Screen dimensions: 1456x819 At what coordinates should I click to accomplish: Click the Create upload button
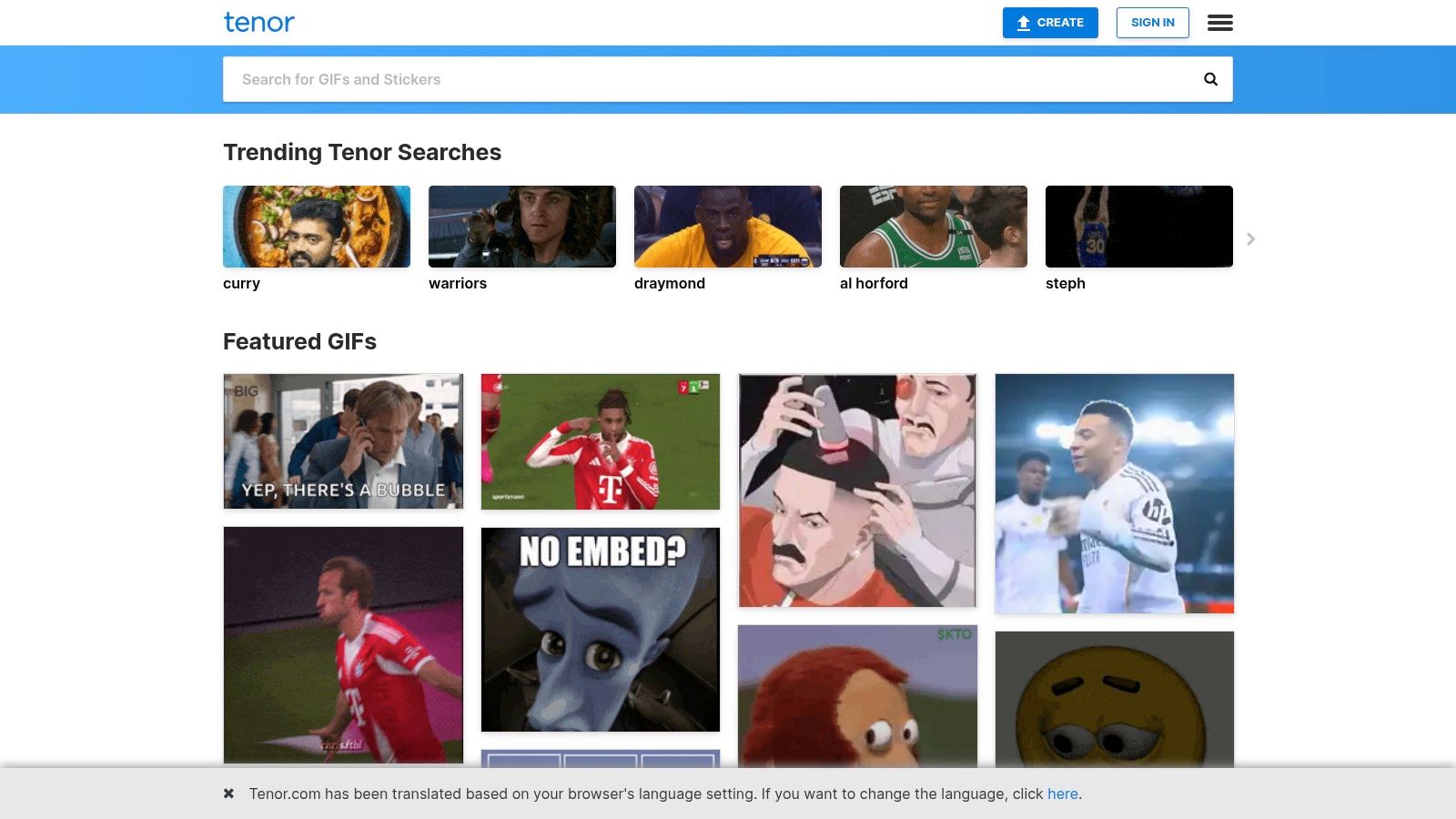point(1050,23)
